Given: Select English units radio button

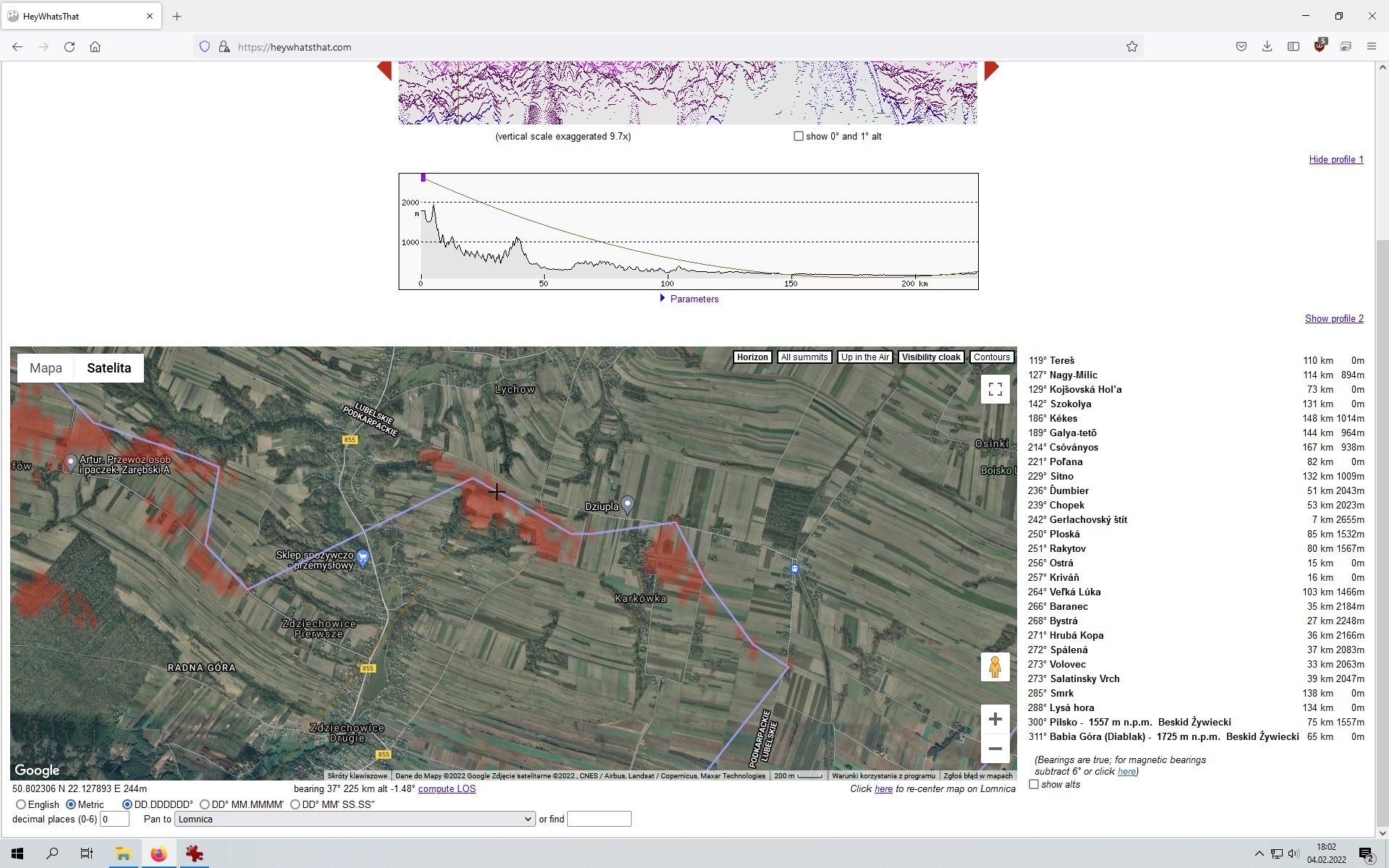Looking at the screenshot, I should point(21,804).
